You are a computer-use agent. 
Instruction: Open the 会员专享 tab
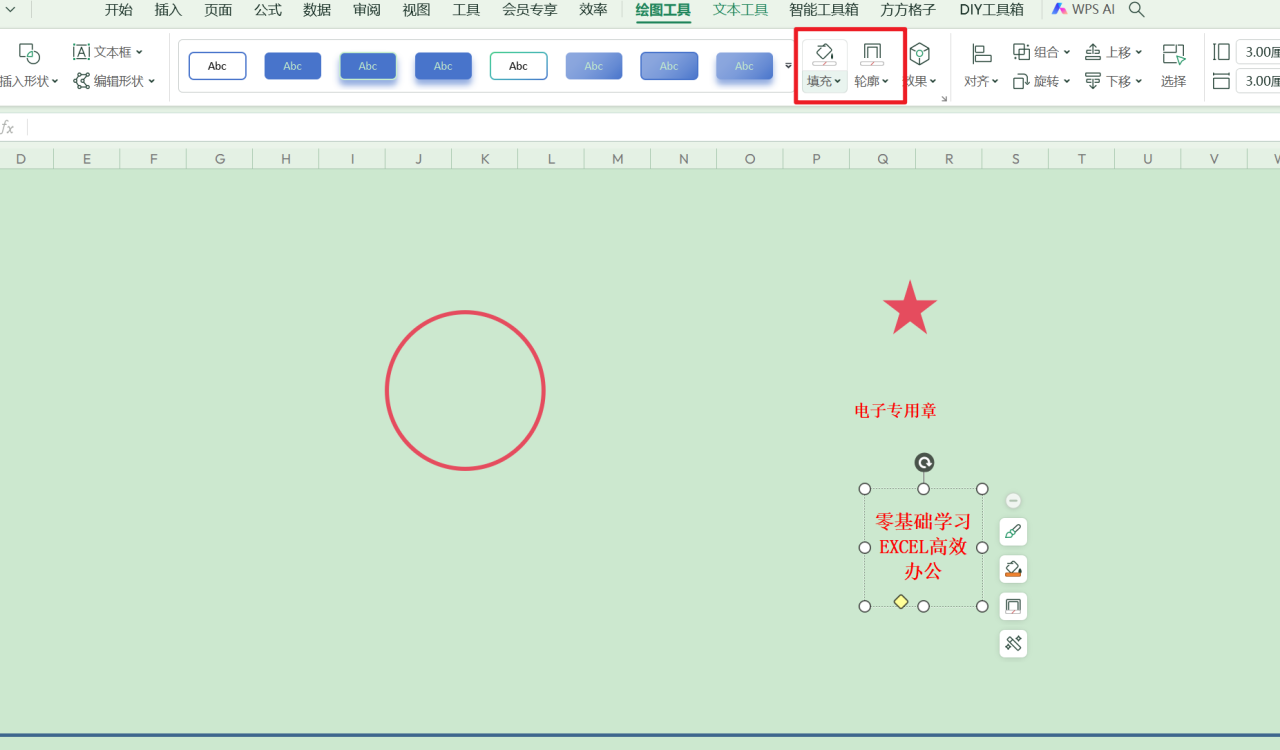point(529,10)
